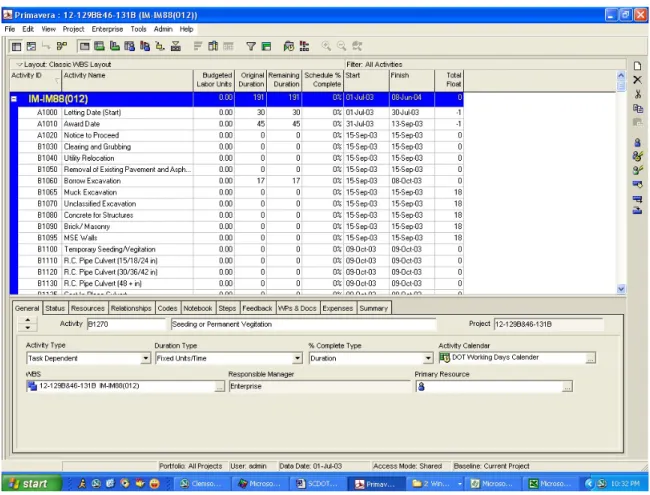Select the Borrow Excavation activity row
650x495 pixels.
[x=240, y=181]
